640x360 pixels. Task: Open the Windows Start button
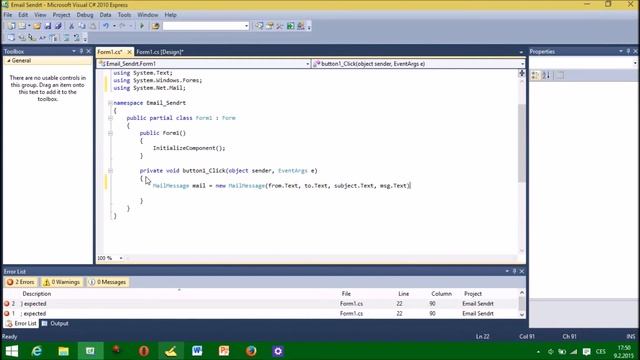[12, 351]
